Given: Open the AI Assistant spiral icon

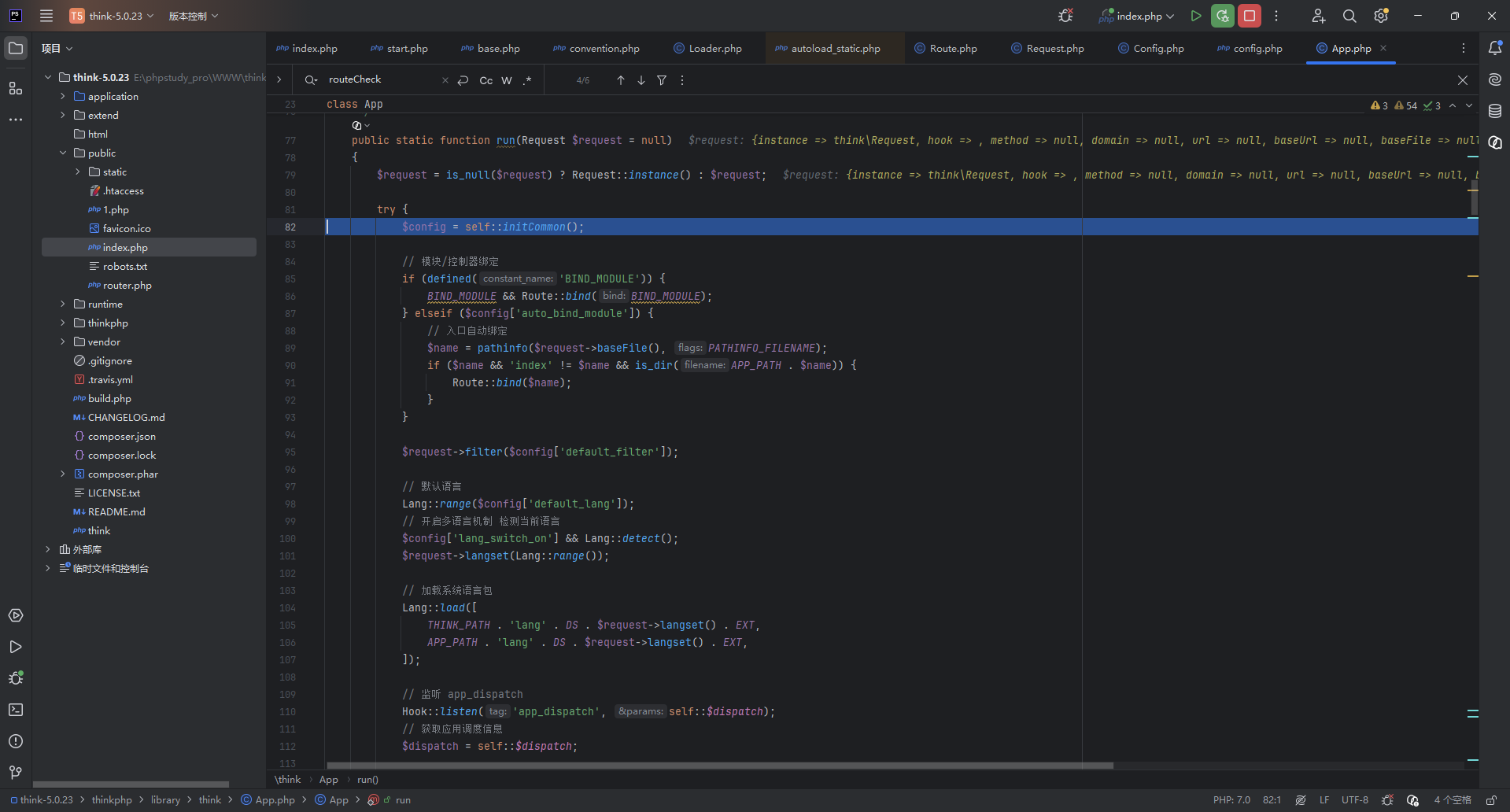Looking at the screenshot, I should (1495, 79).
